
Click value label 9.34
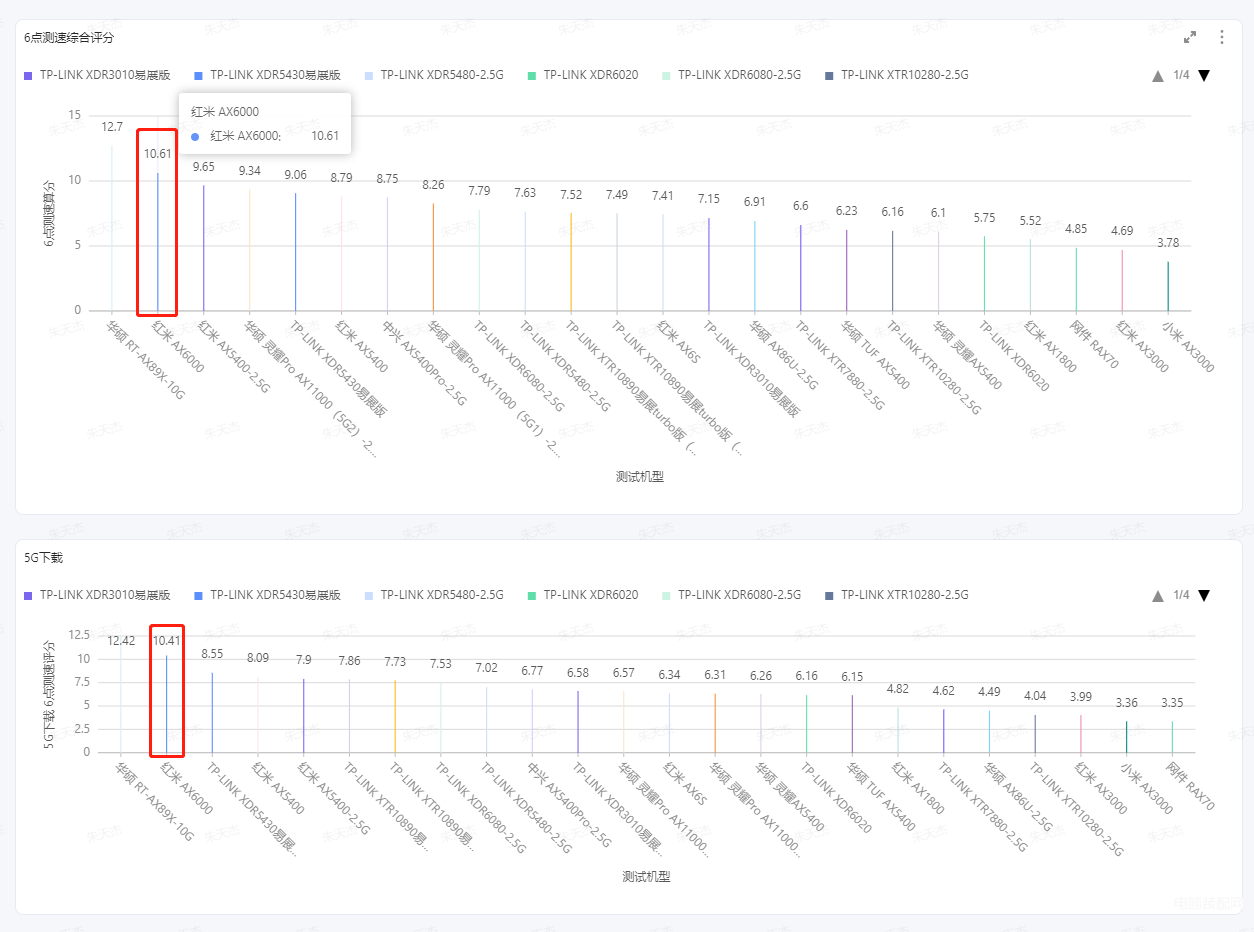point(249,171)
